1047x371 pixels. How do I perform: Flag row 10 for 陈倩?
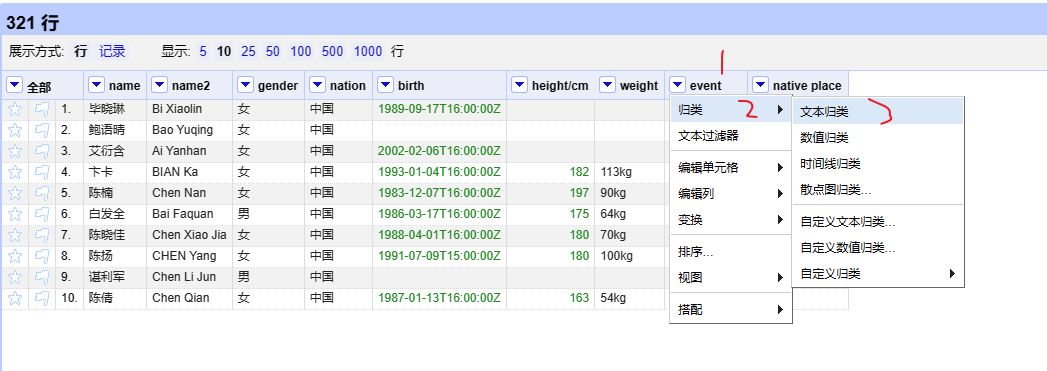[42, 298]
